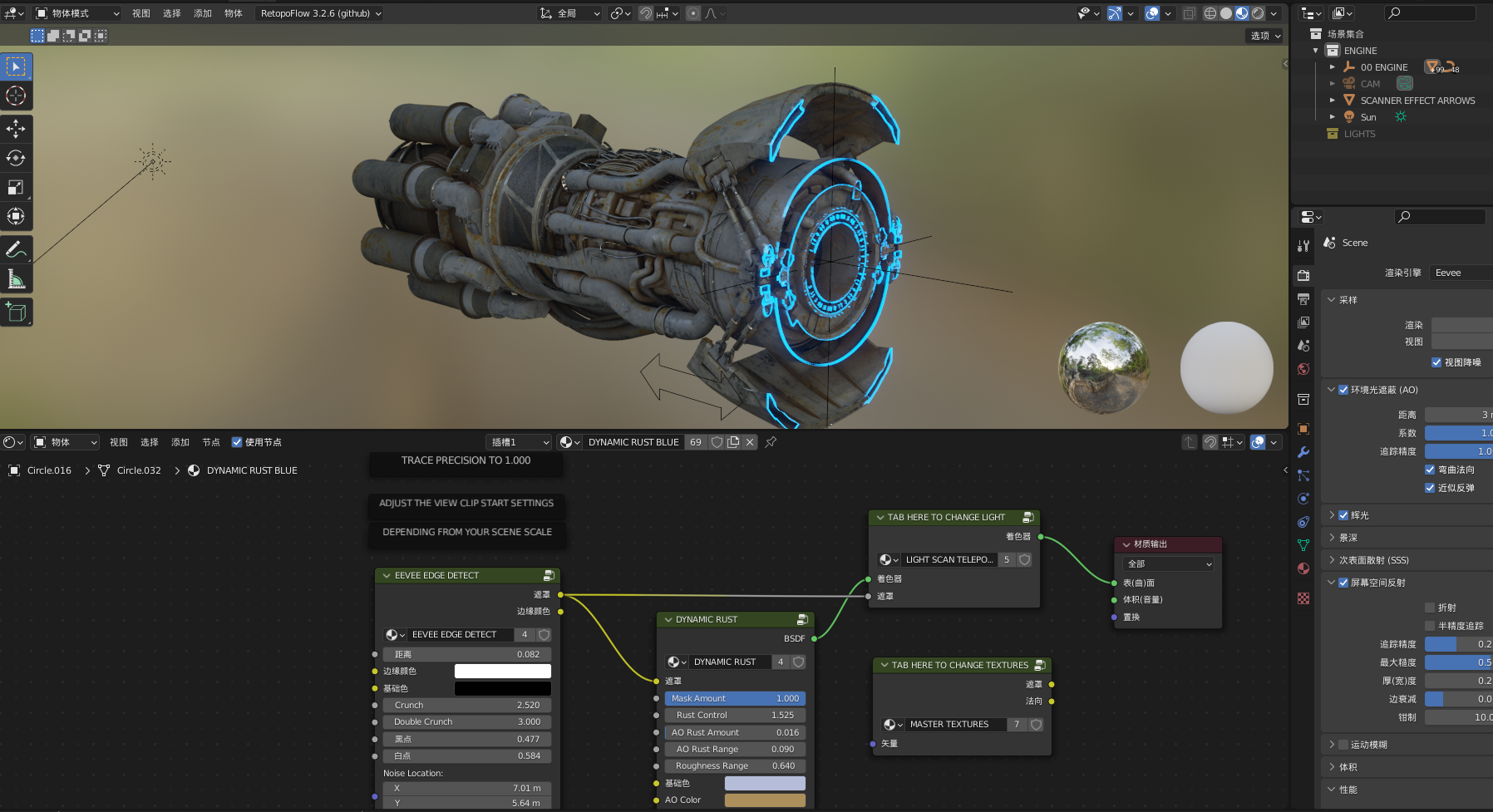The width and height of the screenshot is (1493, 812).
Task: Click AO Color tan swatch
Action: click(x=765, y=800)
